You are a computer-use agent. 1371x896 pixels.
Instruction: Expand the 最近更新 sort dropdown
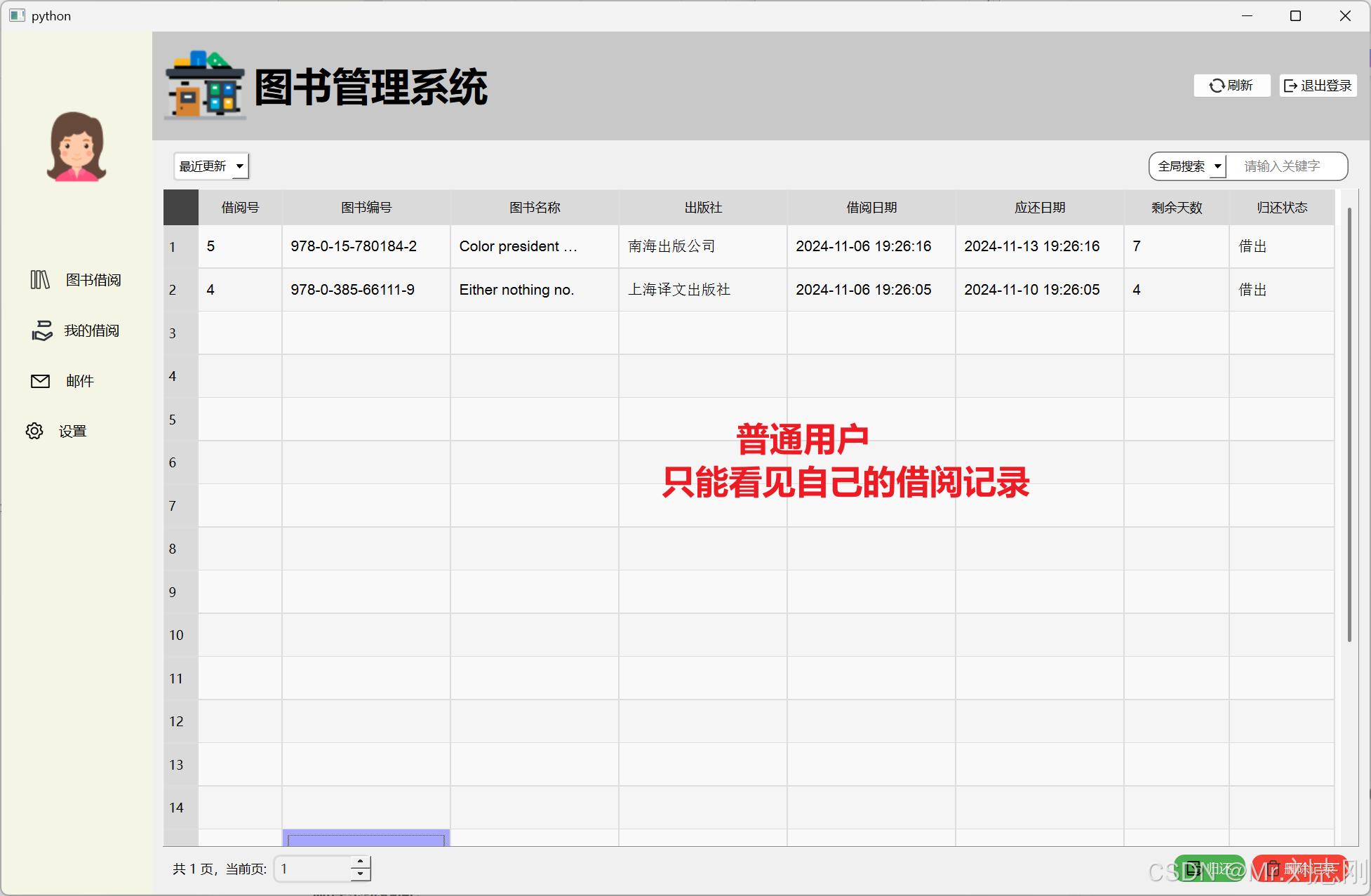(x=211, y=166)
